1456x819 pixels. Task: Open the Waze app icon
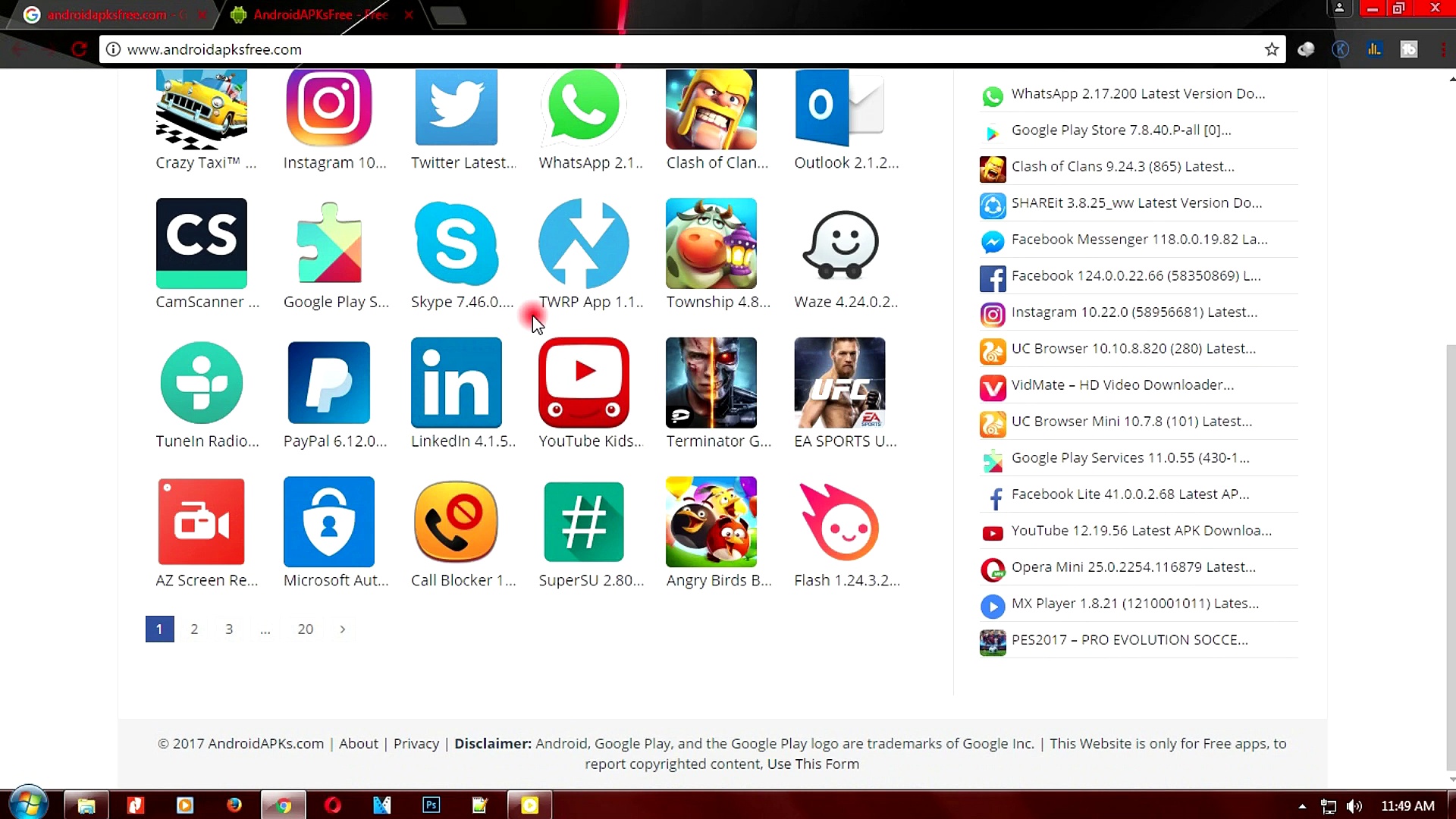(x=839, y=243)
